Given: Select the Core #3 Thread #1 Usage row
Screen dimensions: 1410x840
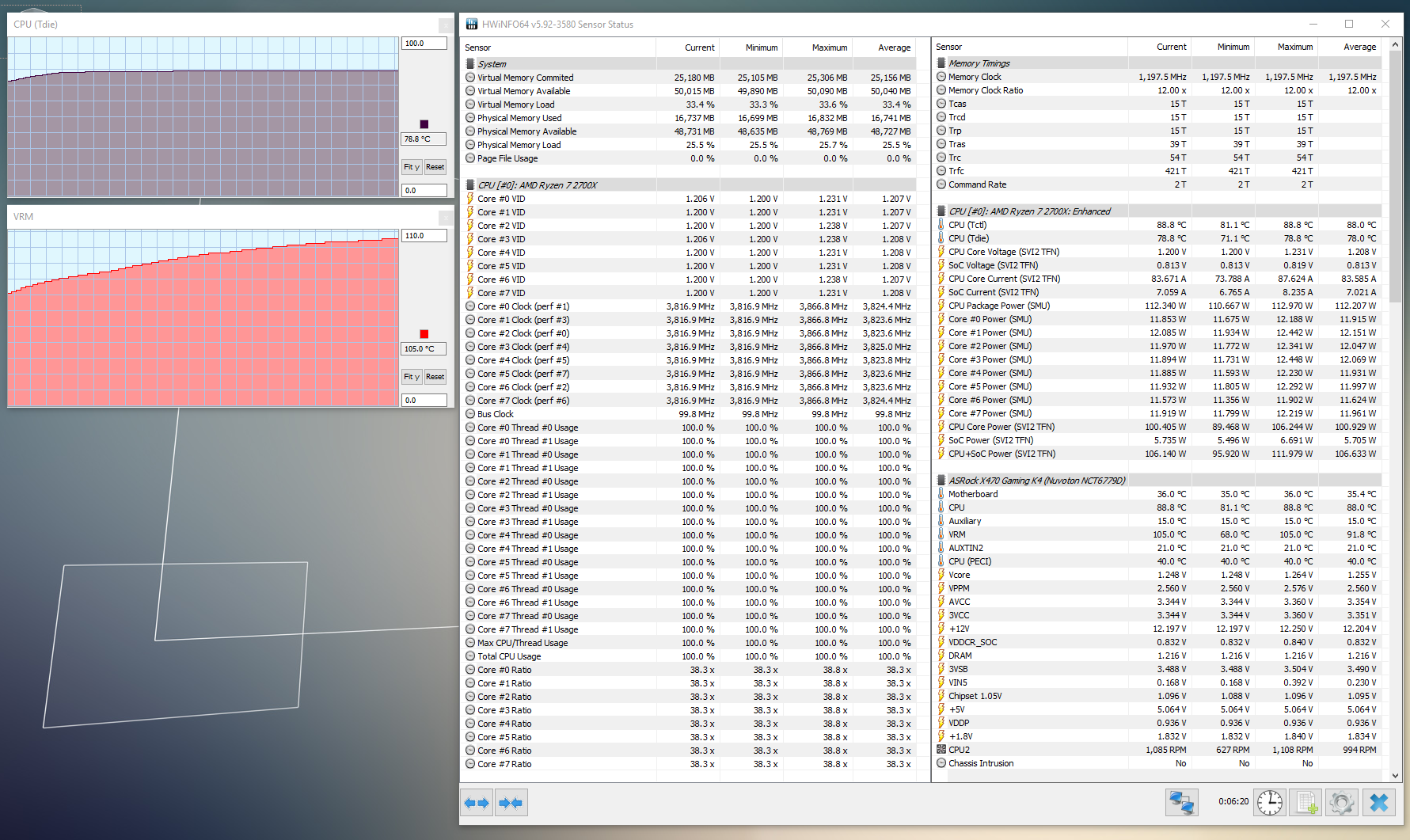Looking at the screenshot, I should click(689, 522).
